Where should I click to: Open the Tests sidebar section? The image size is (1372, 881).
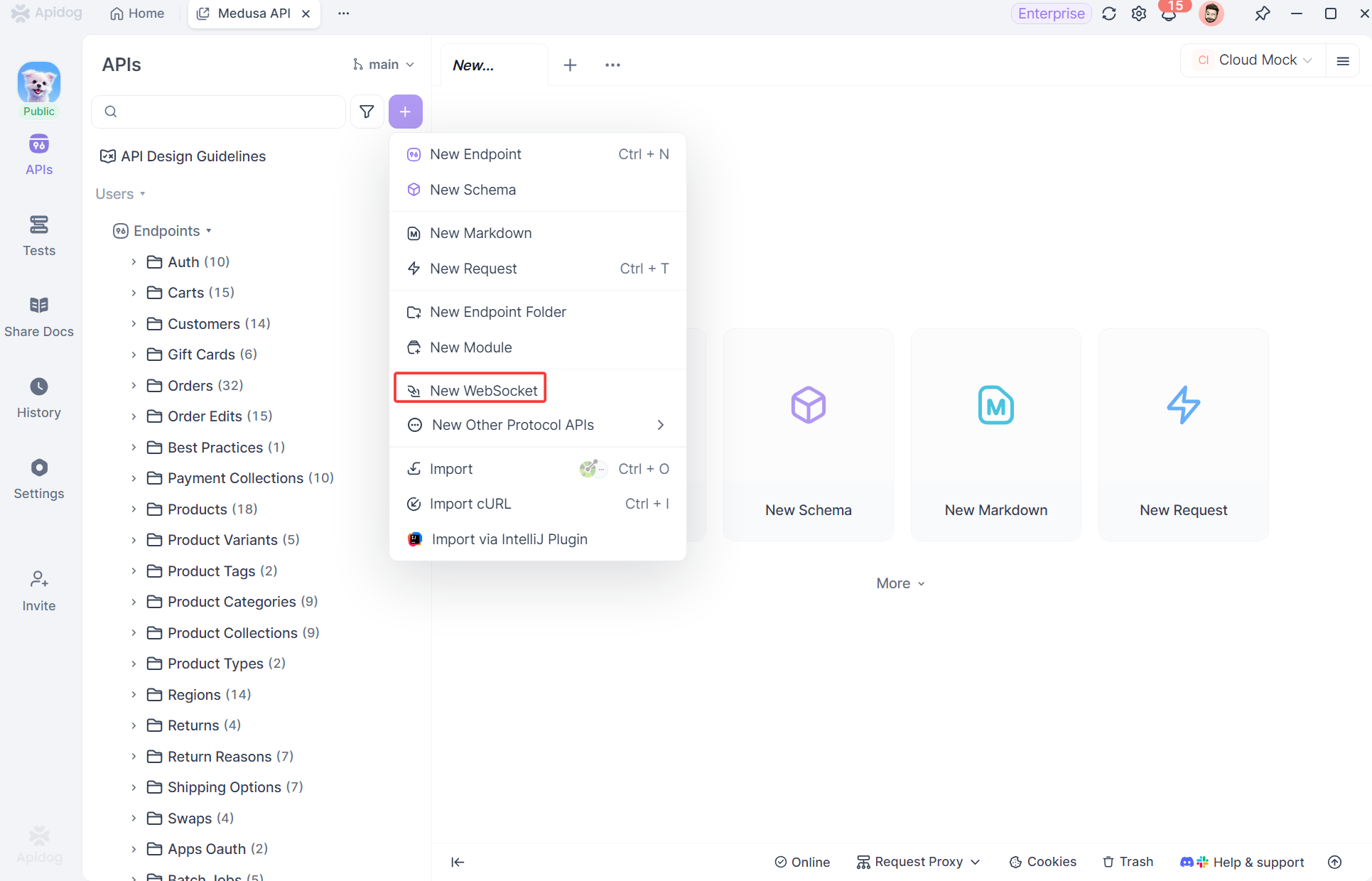click(39, 236)
